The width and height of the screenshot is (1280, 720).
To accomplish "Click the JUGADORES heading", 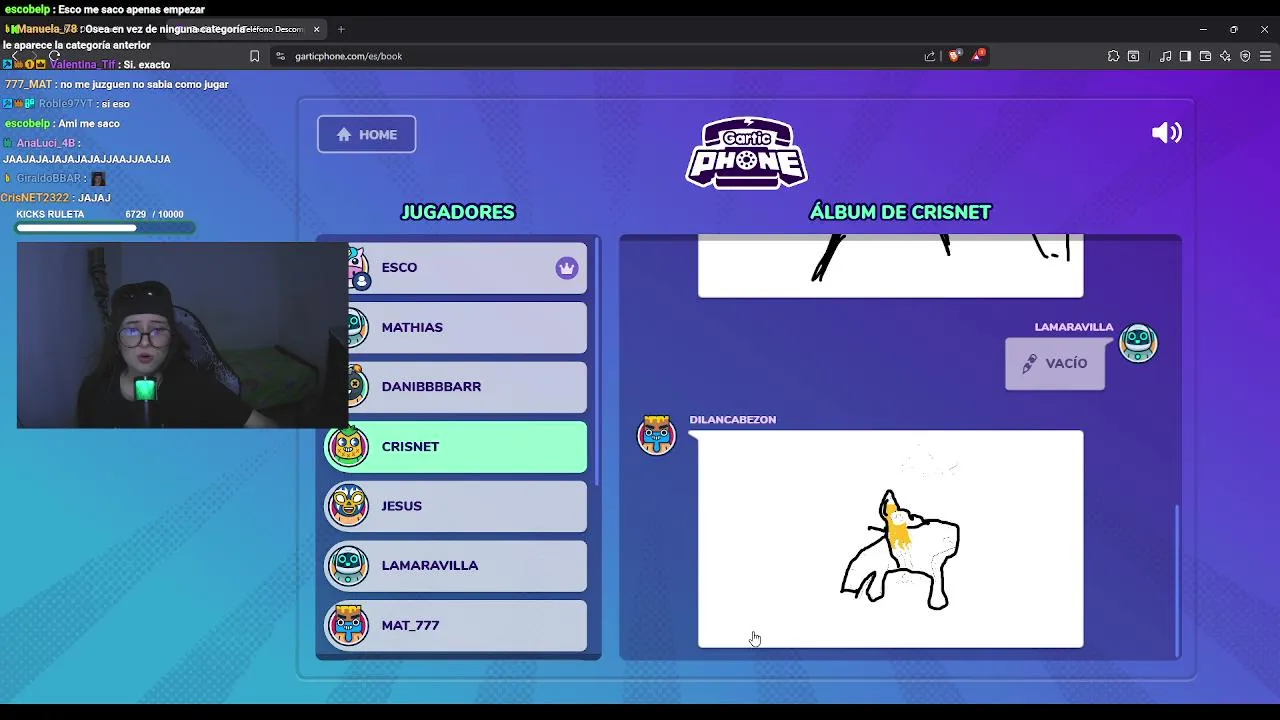I will click(458, 212).
